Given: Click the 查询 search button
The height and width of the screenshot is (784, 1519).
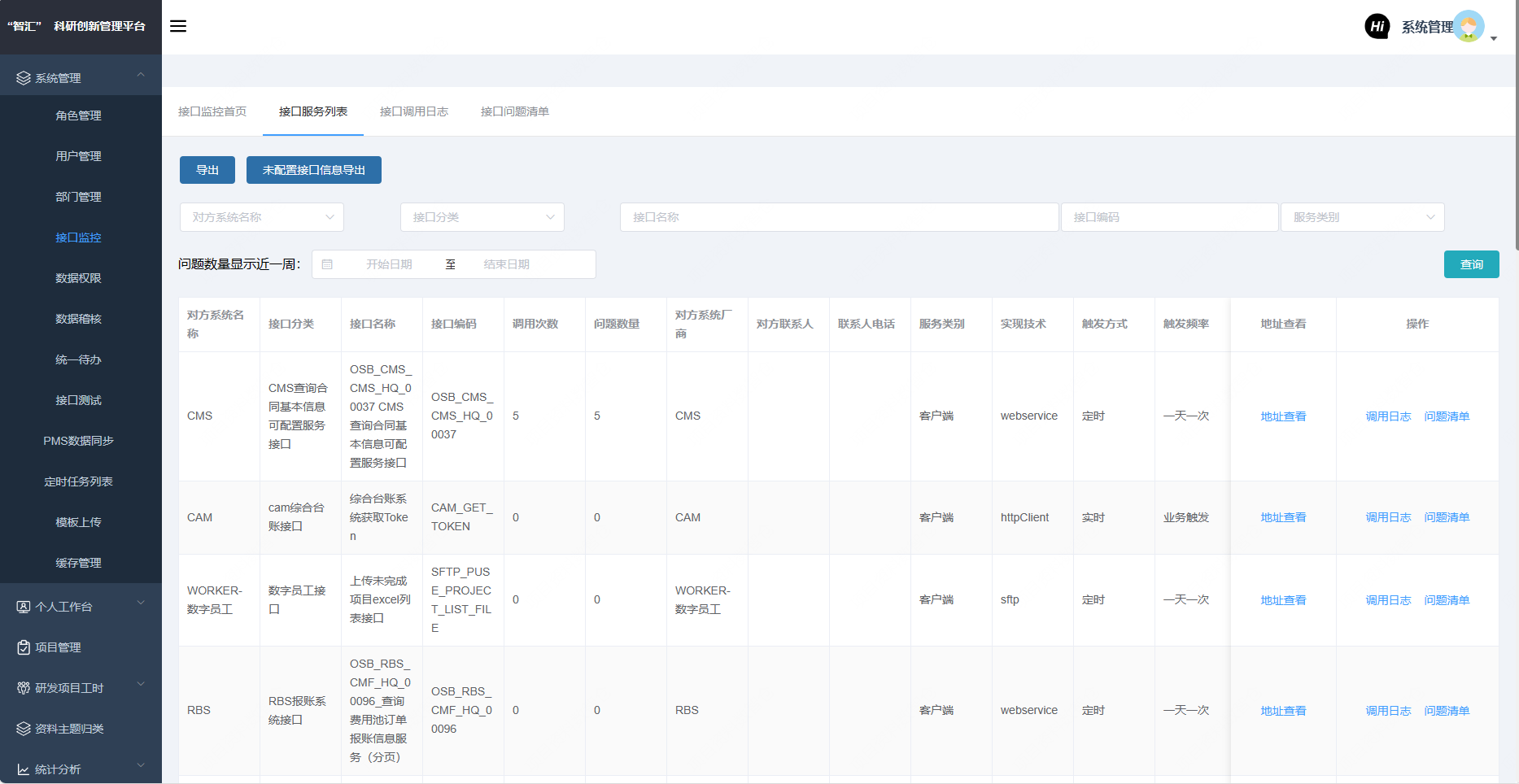Looking at the screenshot, I should (1471, 264).
